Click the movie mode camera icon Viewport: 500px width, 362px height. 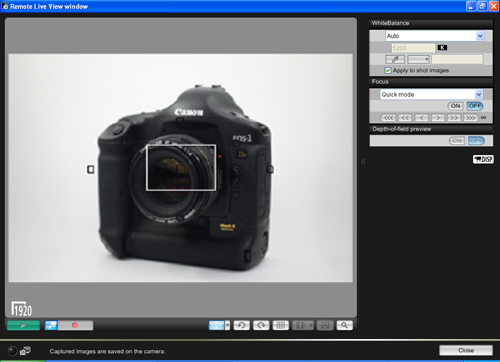(51, 325)
